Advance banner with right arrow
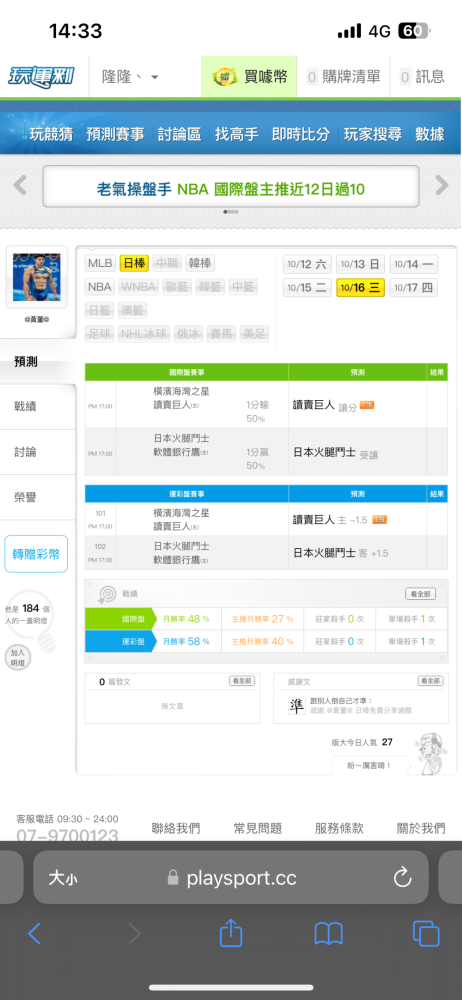 coord(442,186)
